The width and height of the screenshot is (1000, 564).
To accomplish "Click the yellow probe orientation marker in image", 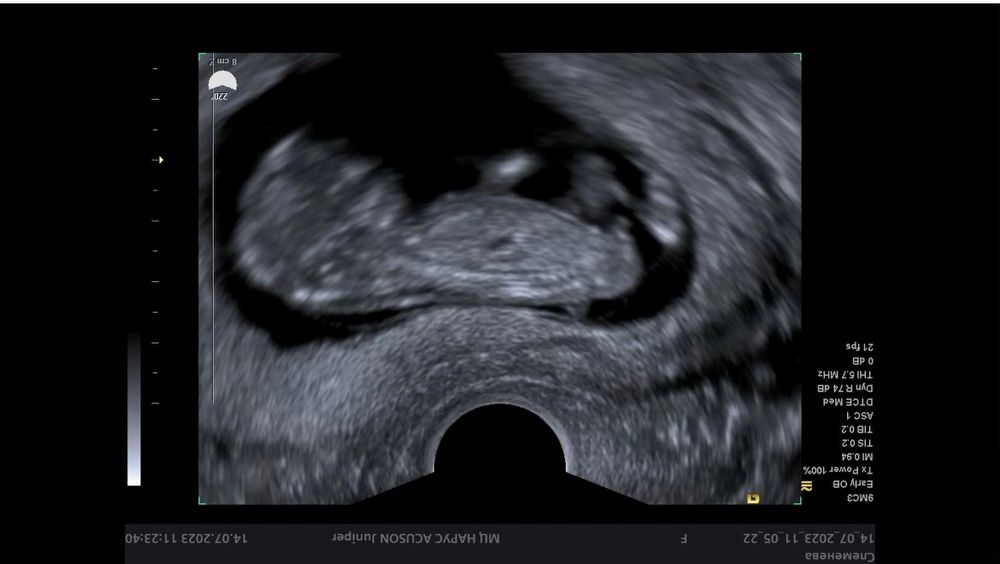I will pyautogui.click(x=753, y=497).
